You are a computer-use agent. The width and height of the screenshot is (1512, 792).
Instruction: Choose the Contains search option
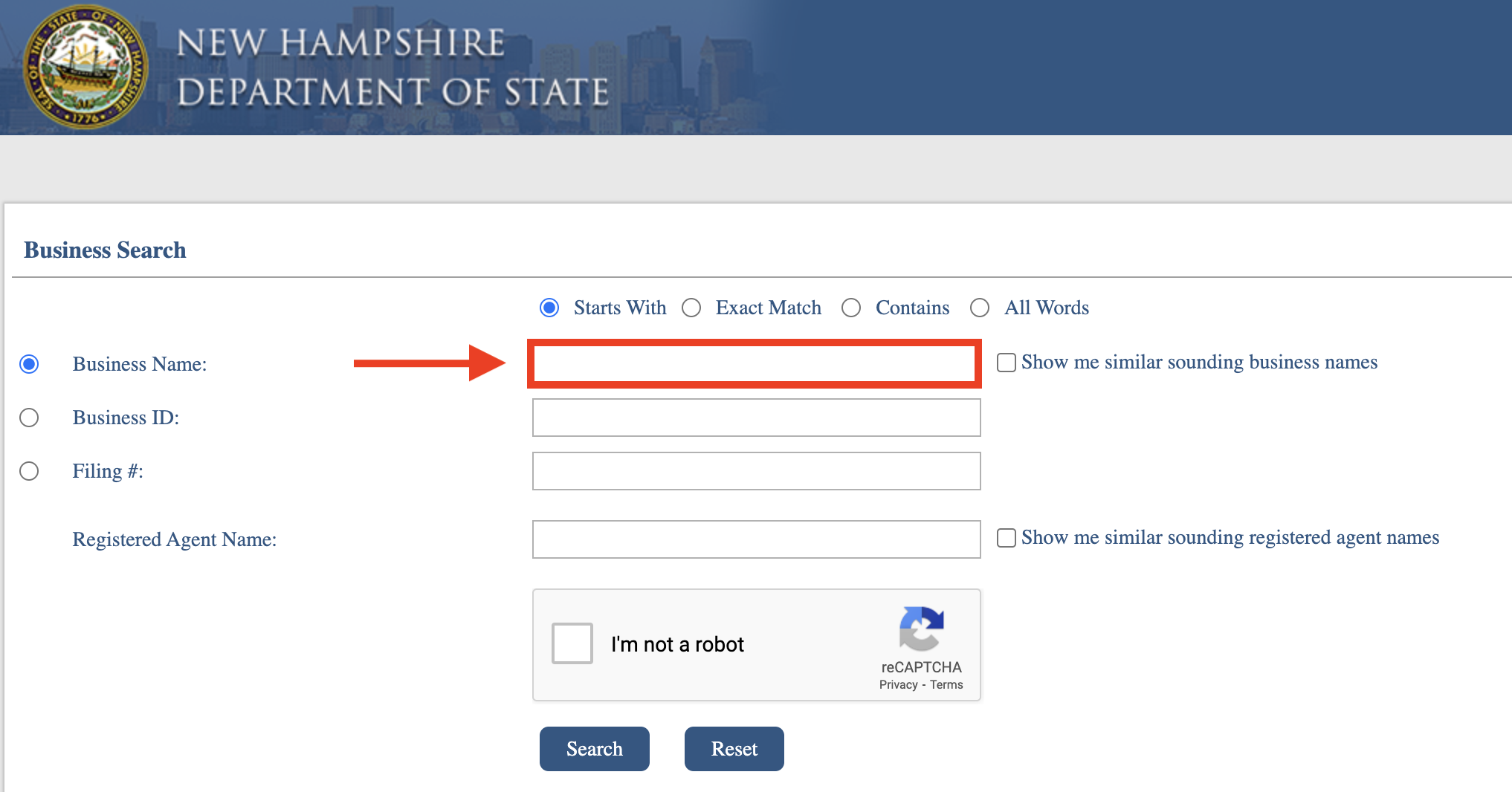(x=851, y=308)
